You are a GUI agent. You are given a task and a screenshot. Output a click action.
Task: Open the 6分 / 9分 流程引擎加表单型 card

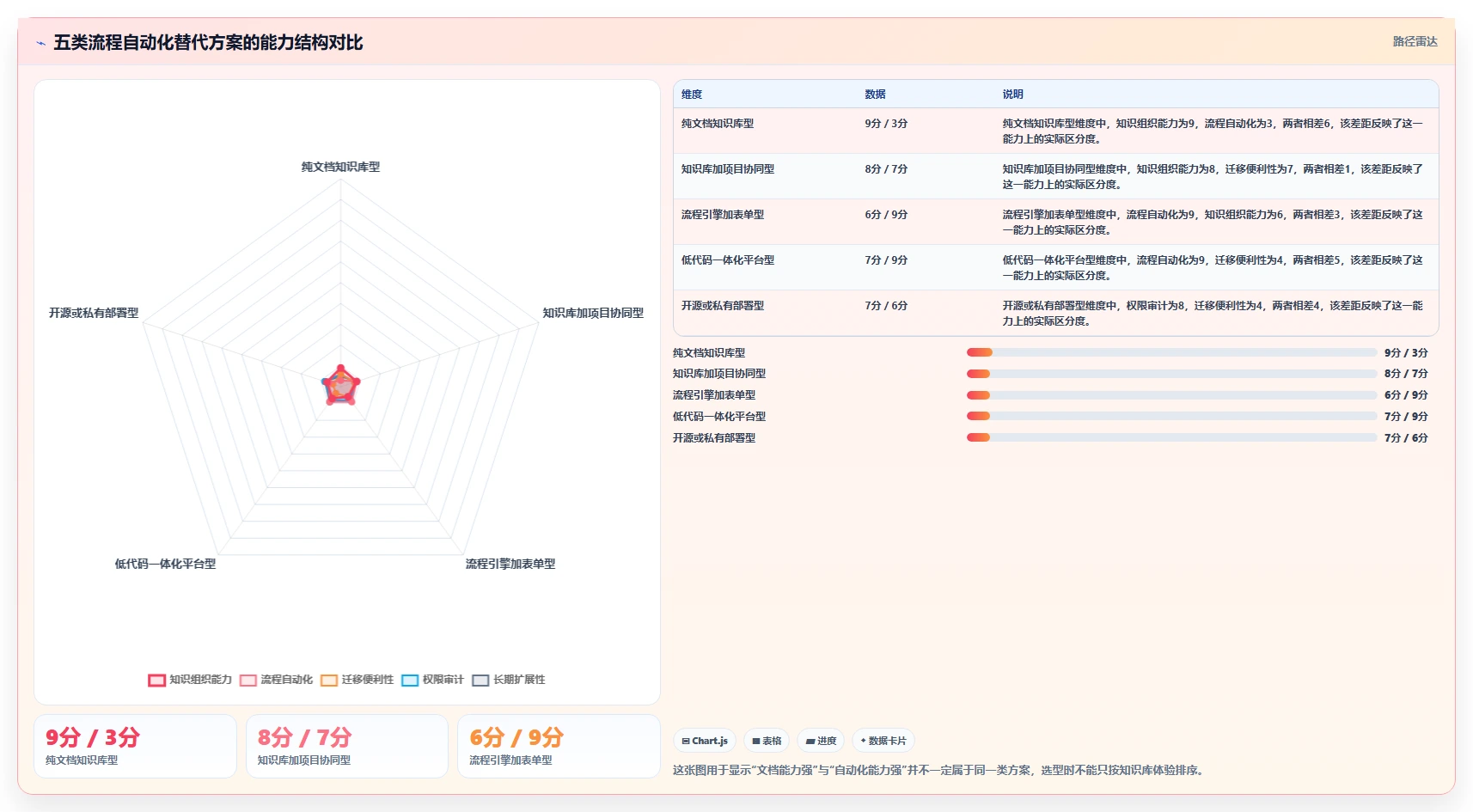point(559,747)
